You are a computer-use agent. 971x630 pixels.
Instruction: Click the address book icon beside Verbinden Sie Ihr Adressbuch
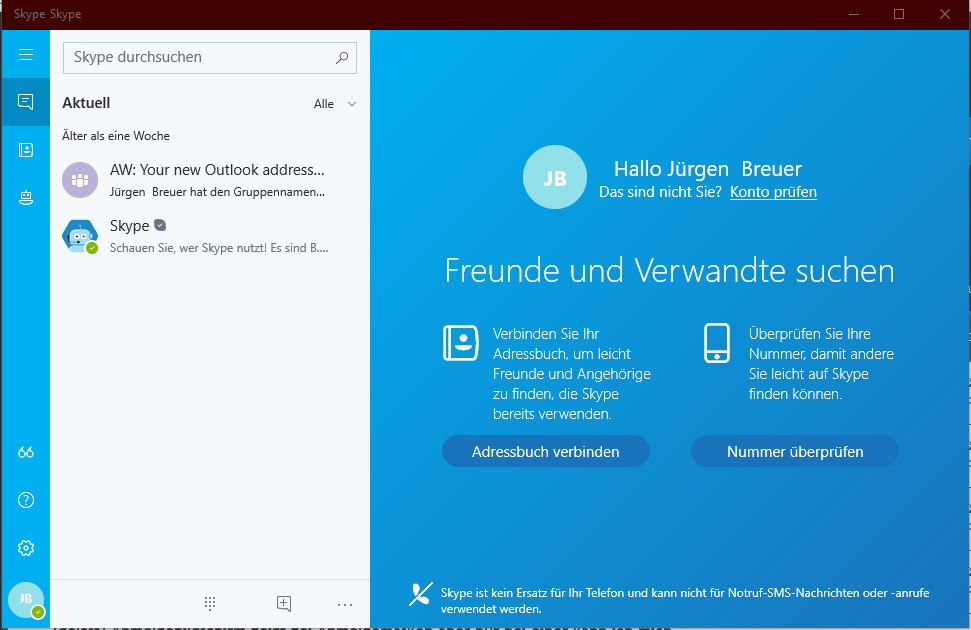point(461,343)
